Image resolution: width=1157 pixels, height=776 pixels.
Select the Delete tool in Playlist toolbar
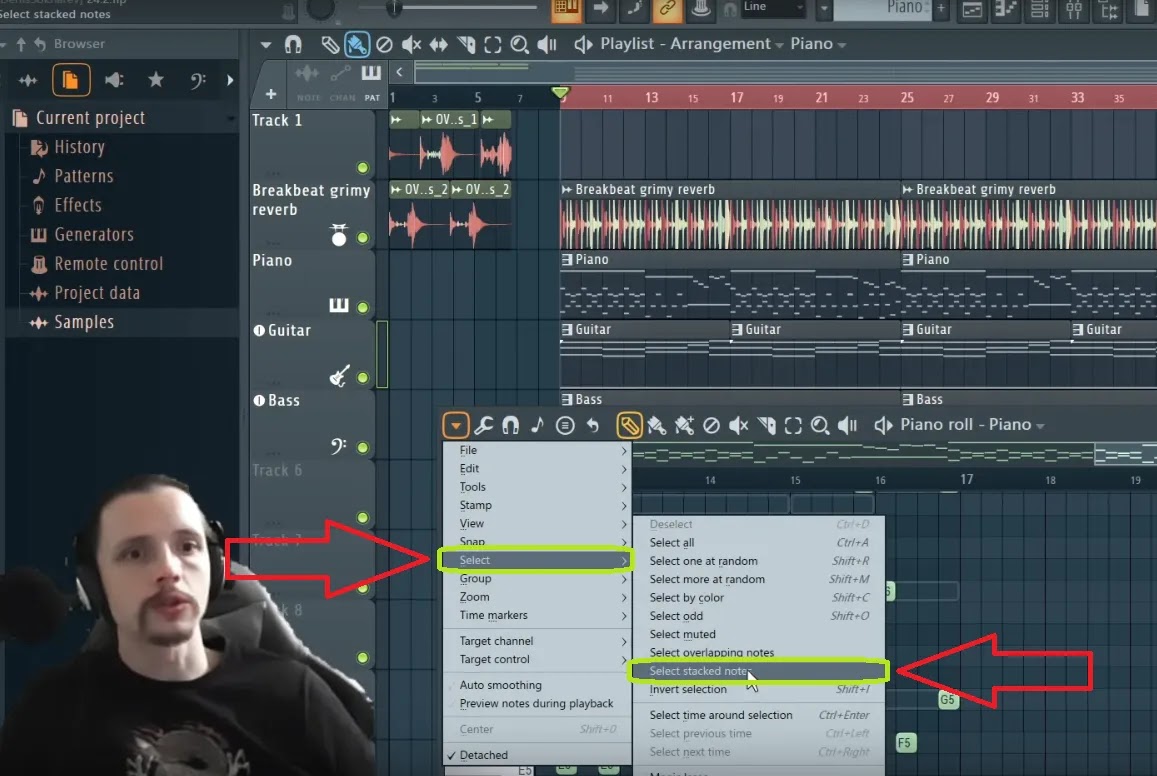[x=384, y=44]
